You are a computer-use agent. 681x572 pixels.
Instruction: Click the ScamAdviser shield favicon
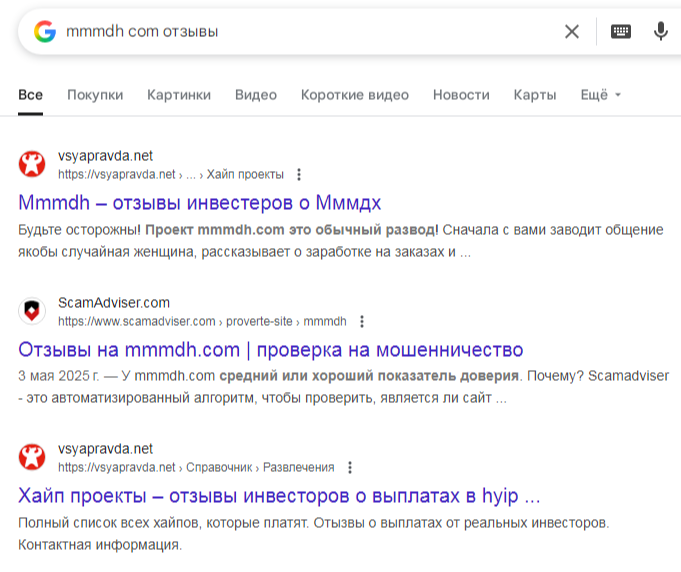tap(32, 311)
